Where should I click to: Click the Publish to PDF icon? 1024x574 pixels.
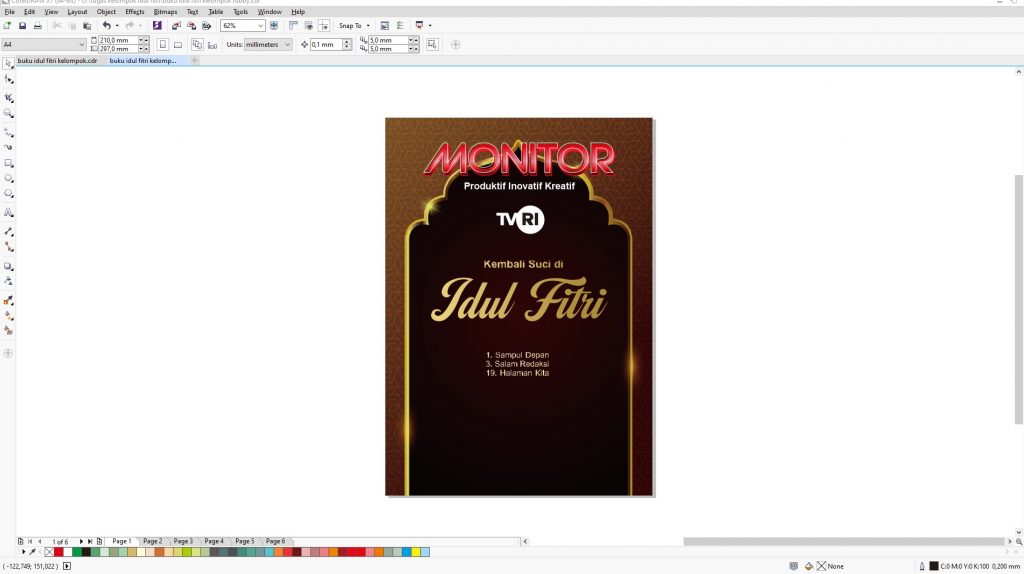pos(206,25)
